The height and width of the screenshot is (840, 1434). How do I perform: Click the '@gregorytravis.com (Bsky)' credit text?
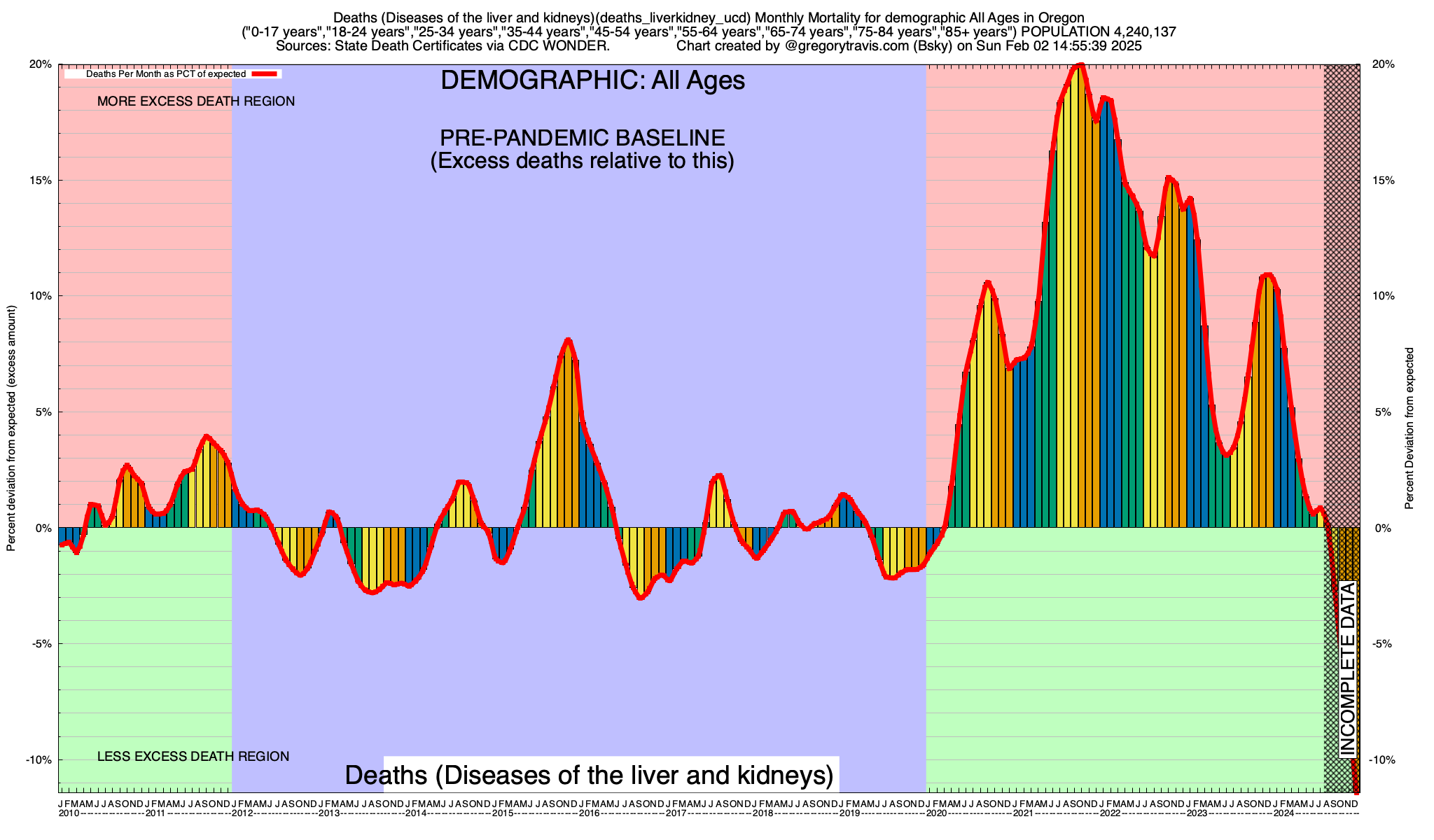[x=868, y=46]
